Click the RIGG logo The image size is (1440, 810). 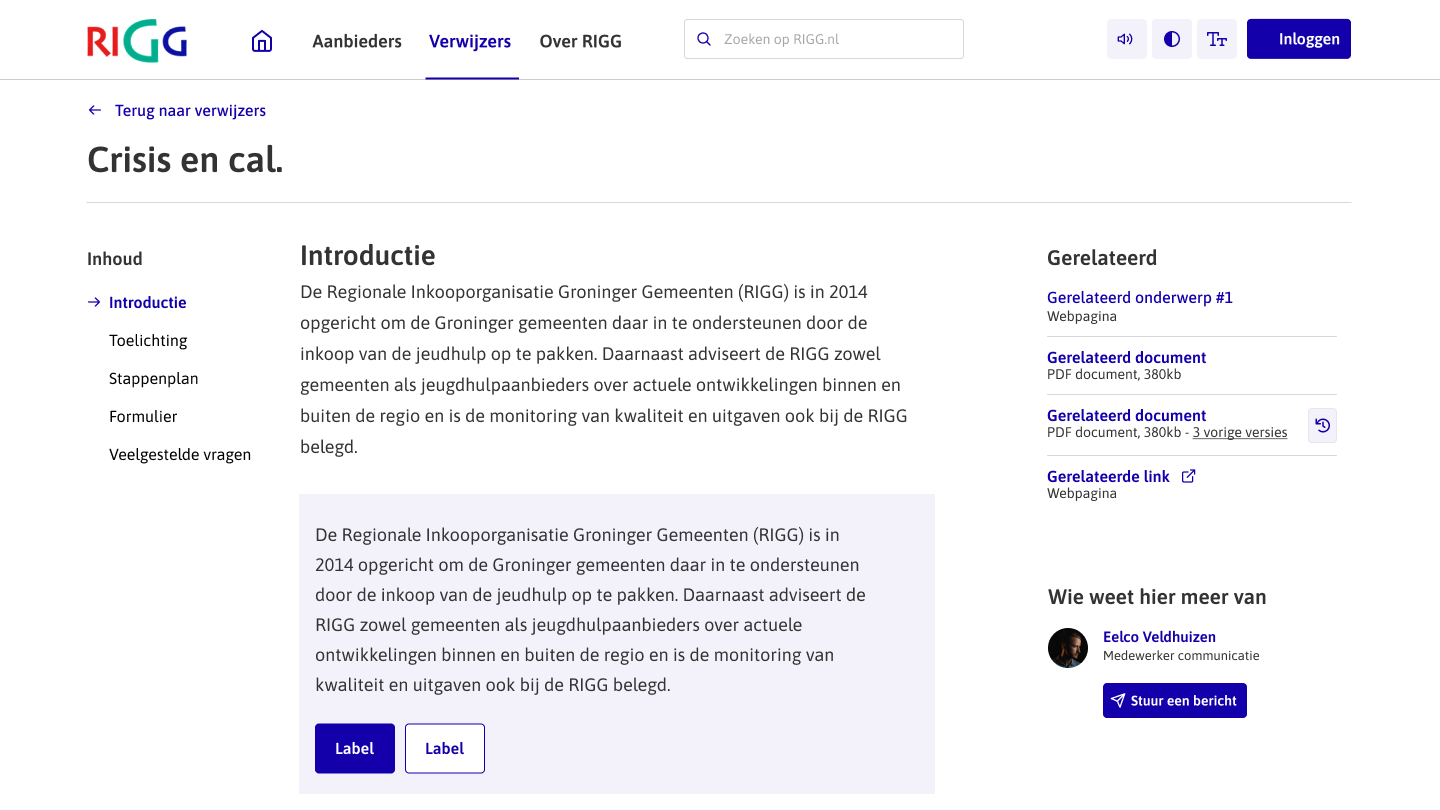coord(137,41)
